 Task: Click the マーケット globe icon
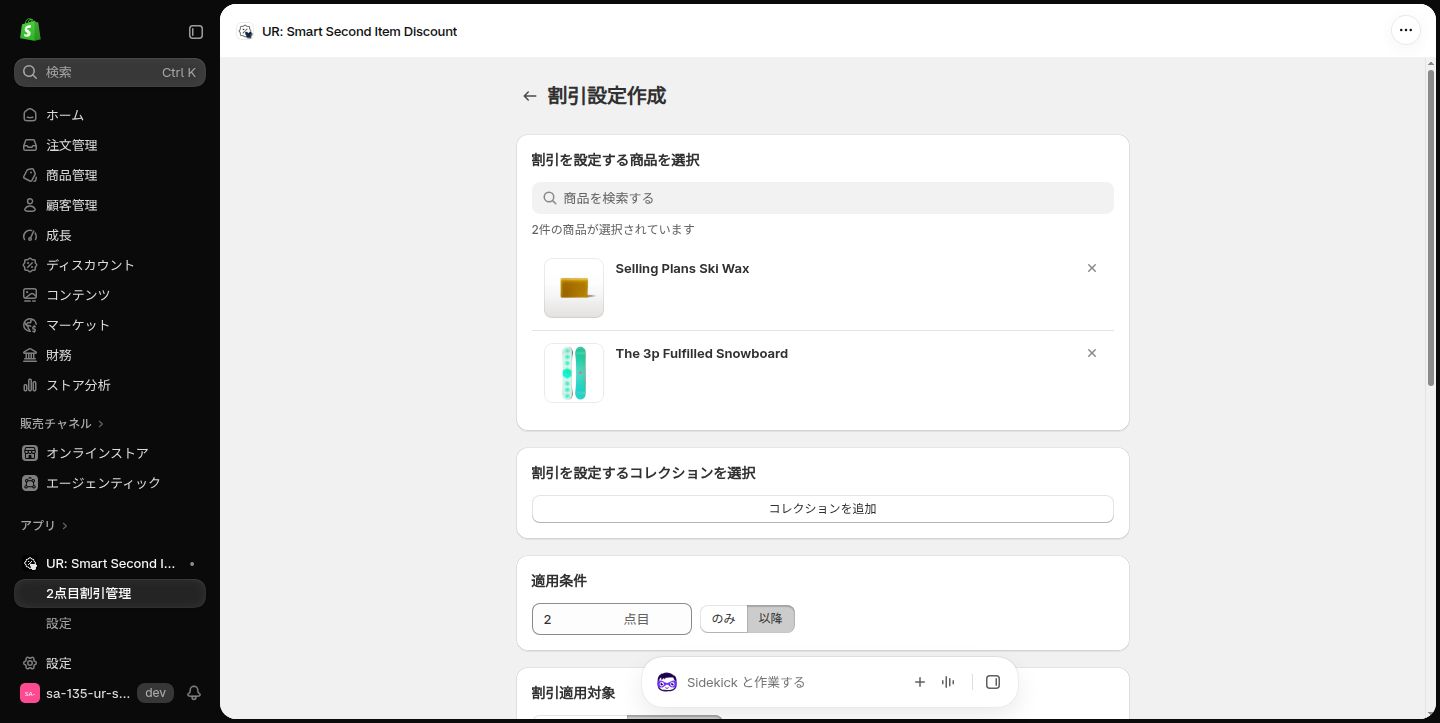(30, 325)
